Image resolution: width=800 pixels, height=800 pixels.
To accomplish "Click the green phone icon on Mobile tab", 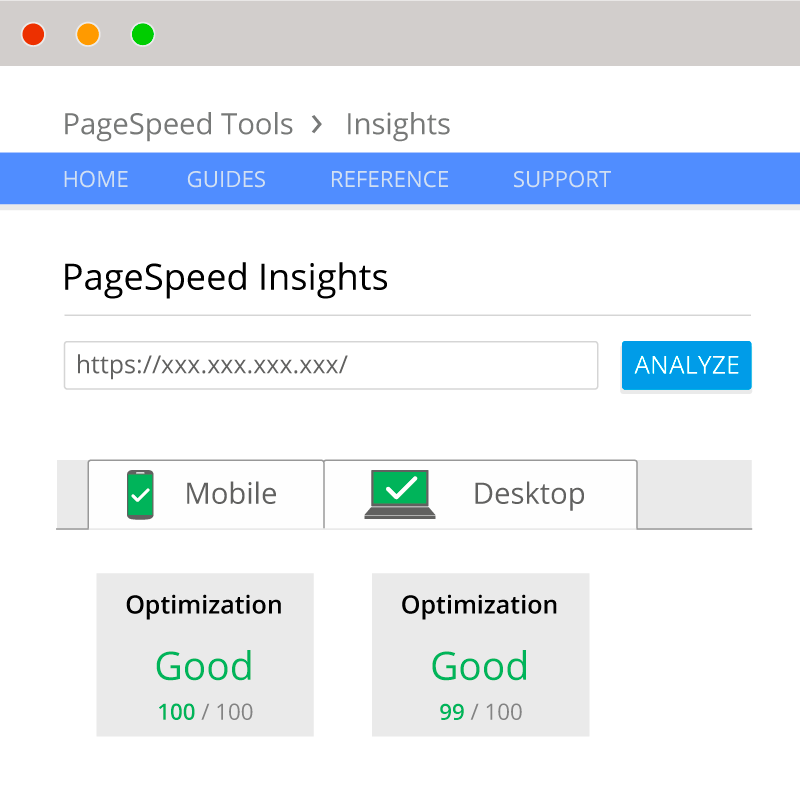I will 140,494.
